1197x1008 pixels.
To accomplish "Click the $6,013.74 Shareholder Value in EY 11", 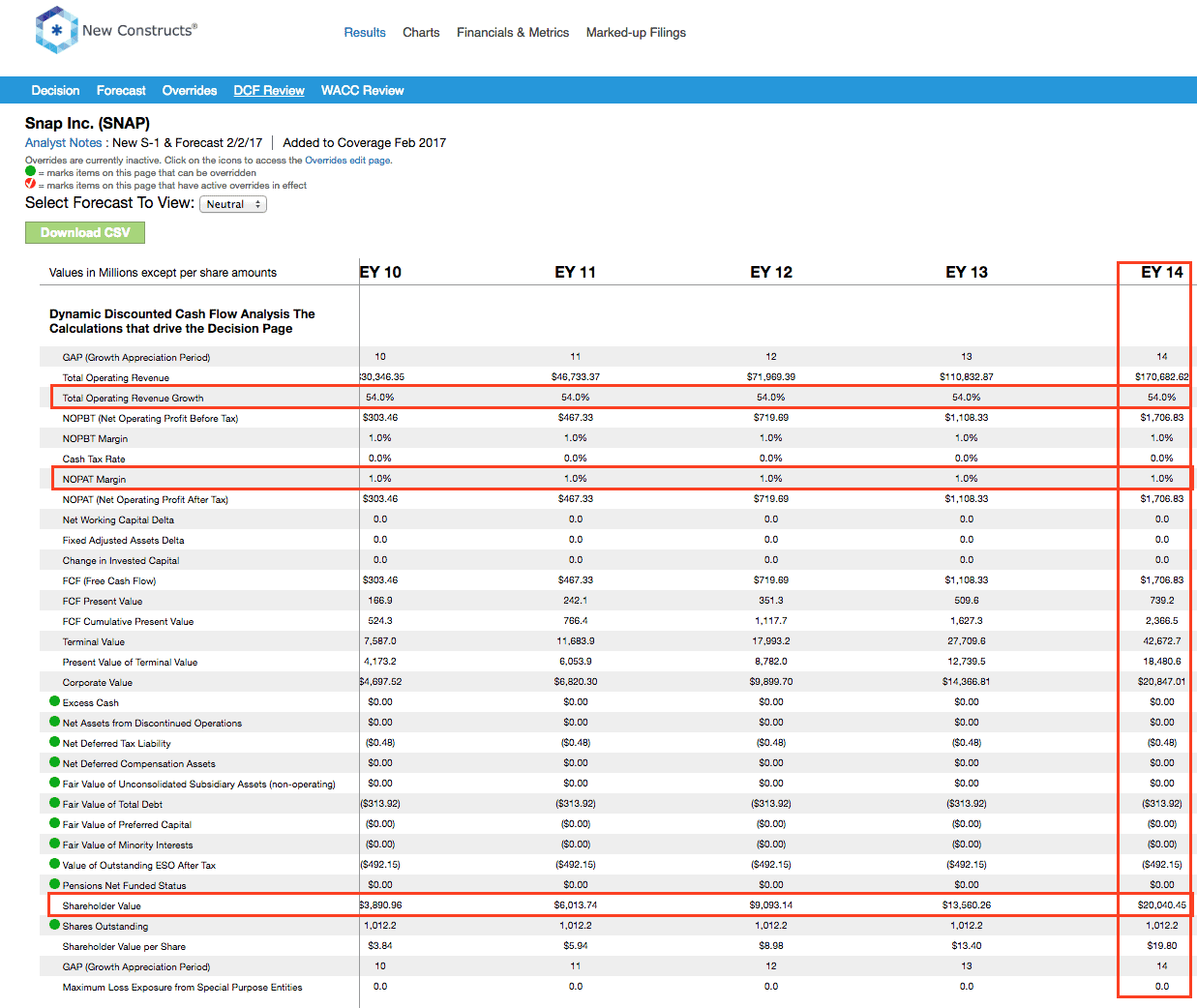I will pyautogui.click(x=576, y=905).
